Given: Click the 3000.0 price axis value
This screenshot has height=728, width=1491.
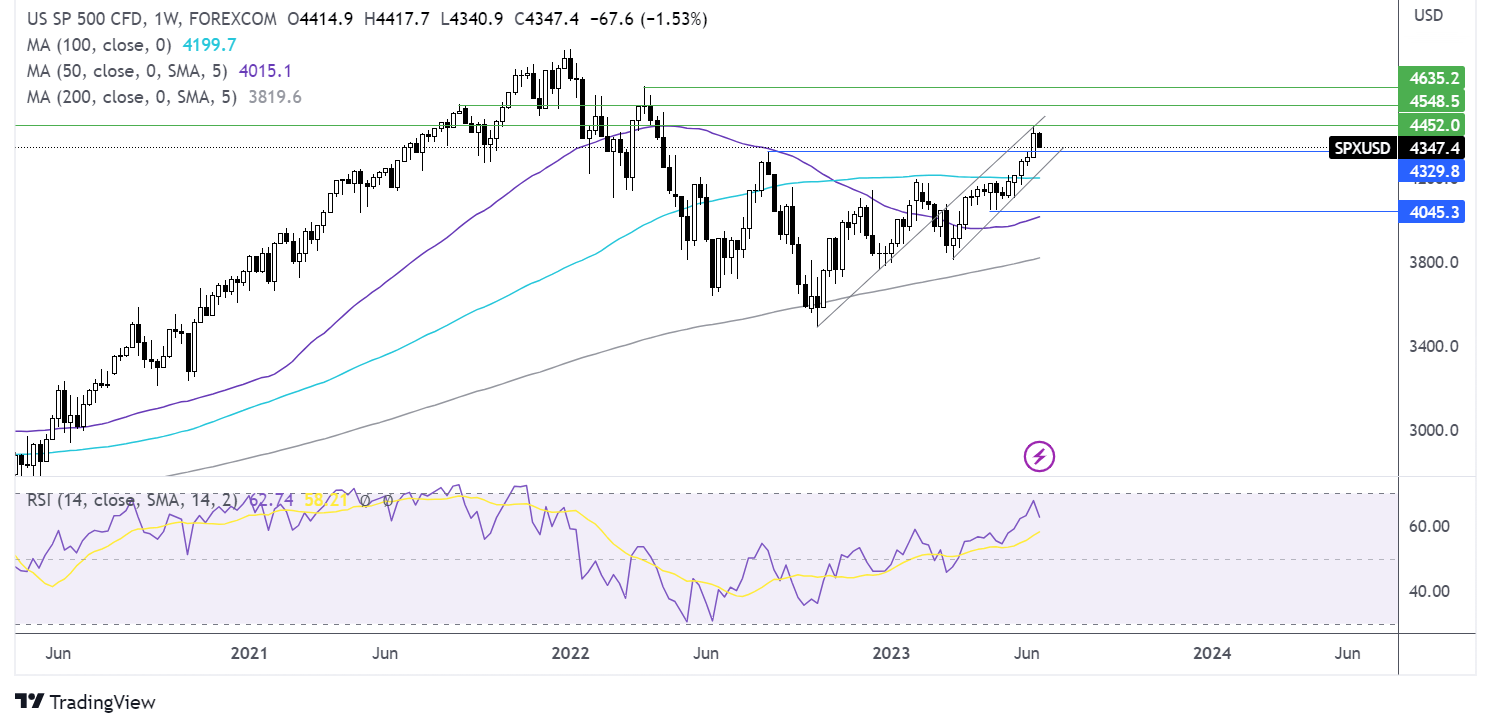Looking at the screenshot, I should [x=1433, y=431].
